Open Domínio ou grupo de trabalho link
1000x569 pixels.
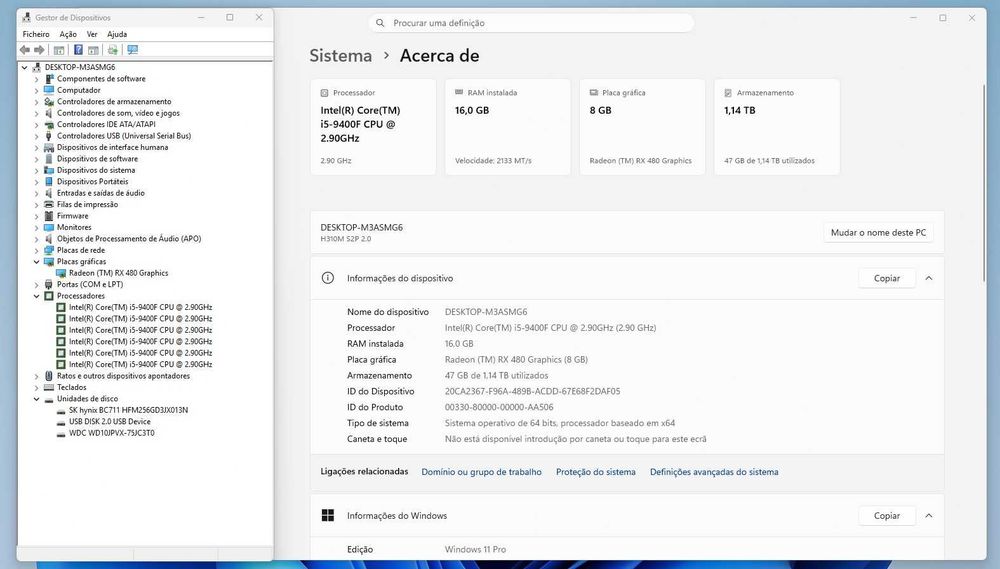(482, 472)
